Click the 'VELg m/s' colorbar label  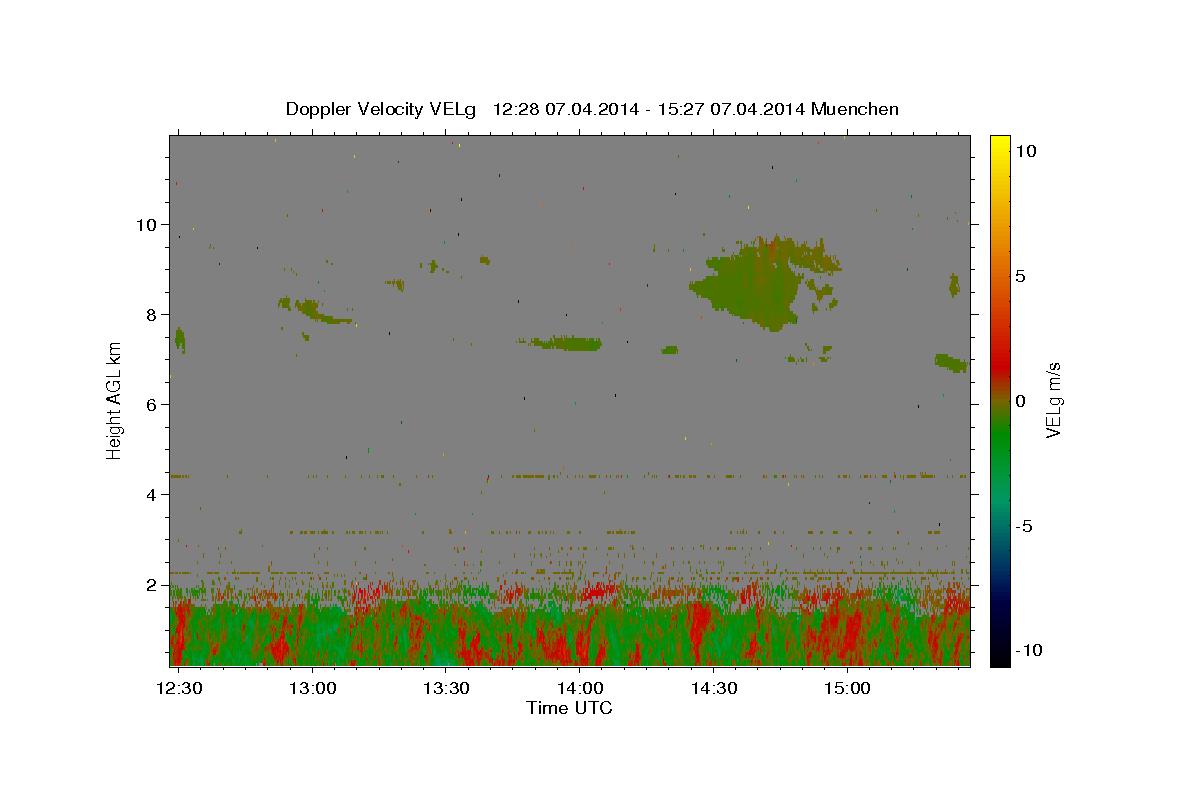[x=1053, y=401]
